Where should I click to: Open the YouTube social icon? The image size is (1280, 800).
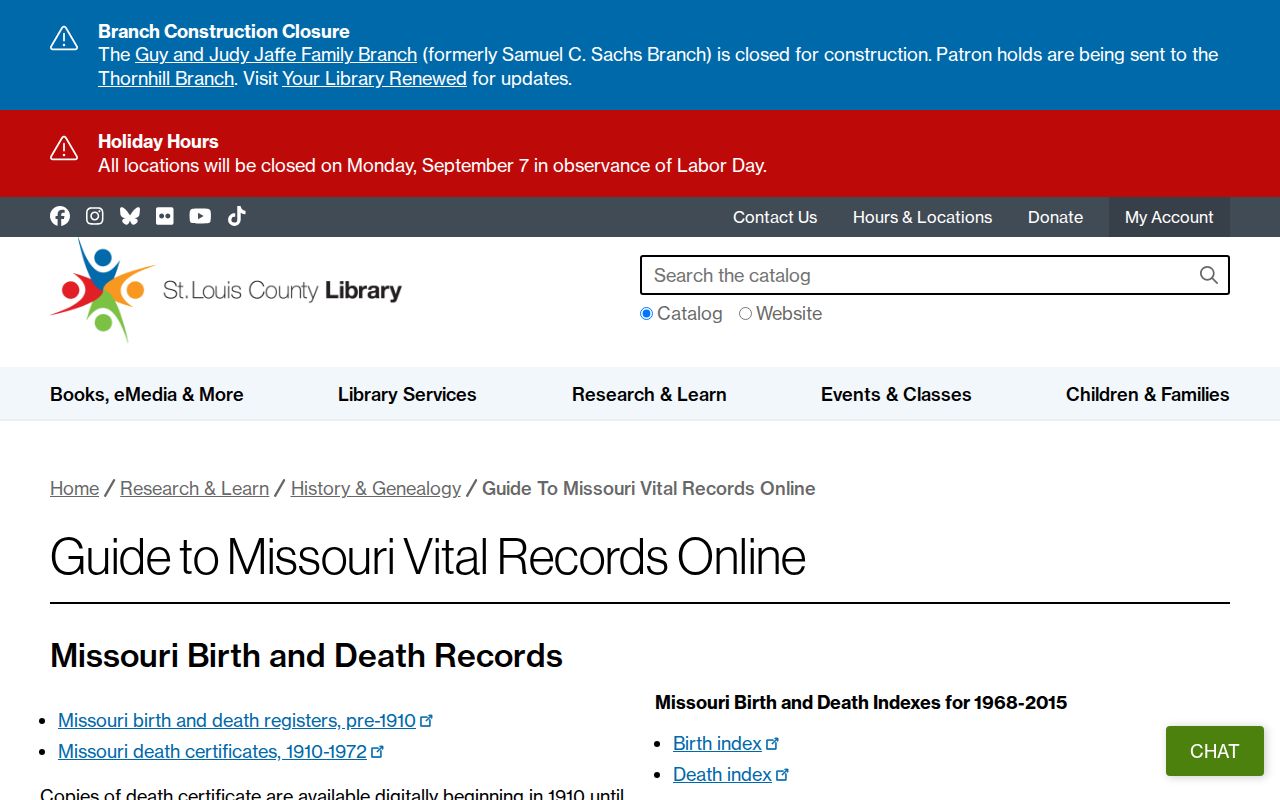(200, 216)
